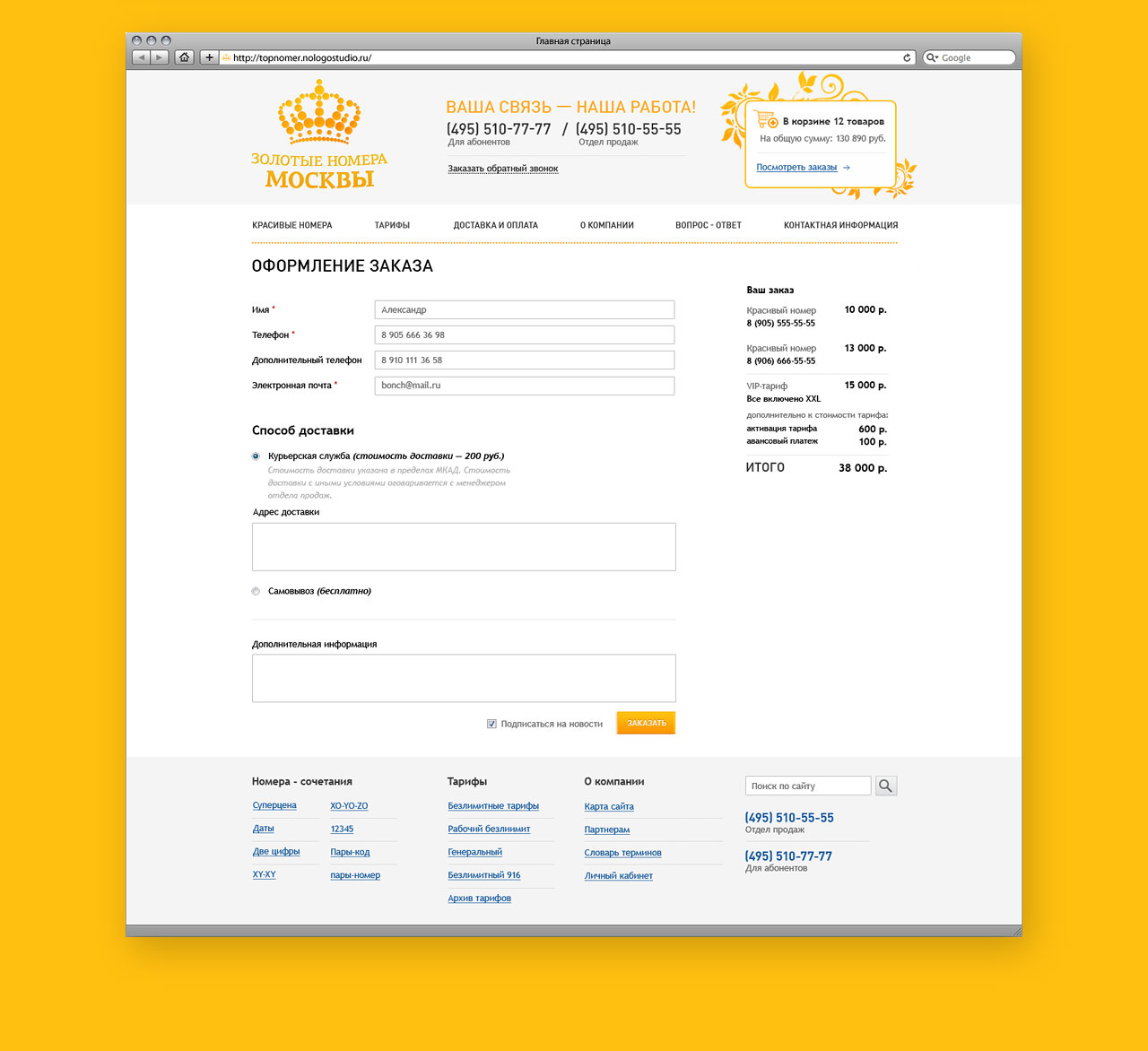Screen dimensions: 1148x1051
Task: Click the Посмотреть заказы link
Action: point(796,168)
